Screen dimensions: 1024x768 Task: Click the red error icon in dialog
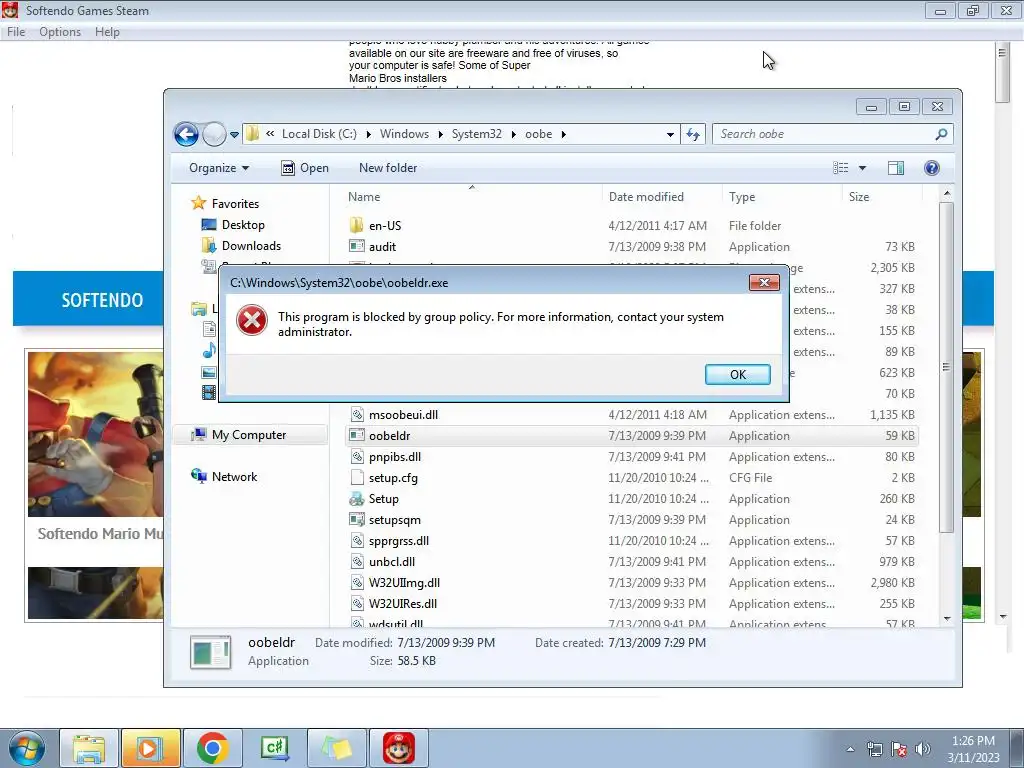click(251, 321)
